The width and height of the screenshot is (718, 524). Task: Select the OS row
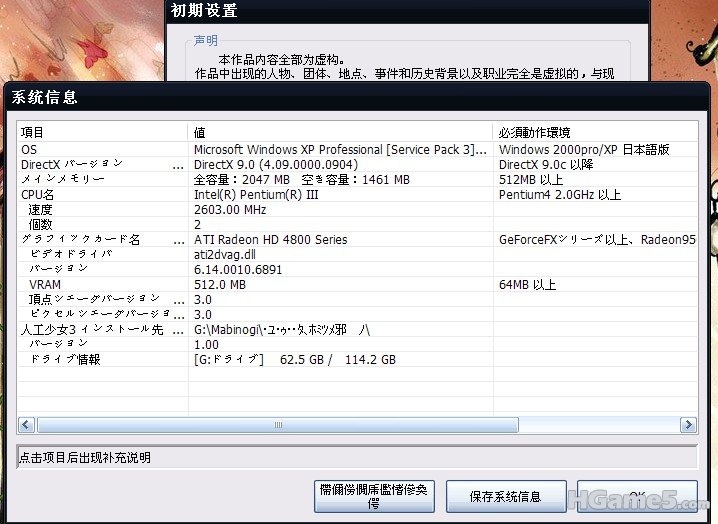click(x=357, y=149)
